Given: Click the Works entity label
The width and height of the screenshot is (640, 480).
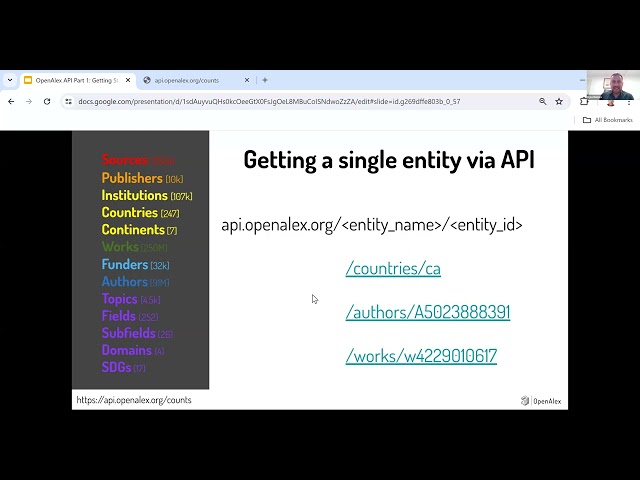Looking at the screenshot, I should (x=120, y=247).
